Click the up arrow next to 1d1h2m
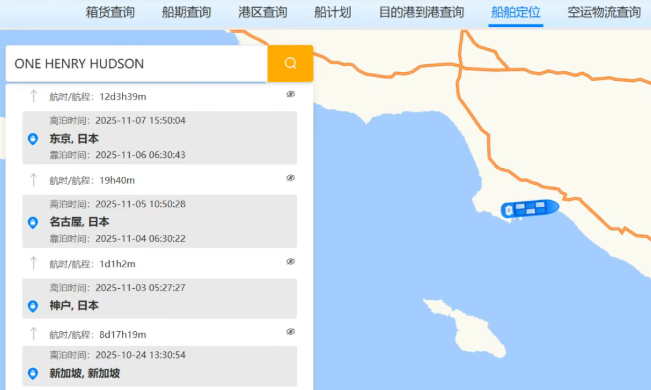This screenshot has width=651, height=390. tap(34, 263)
